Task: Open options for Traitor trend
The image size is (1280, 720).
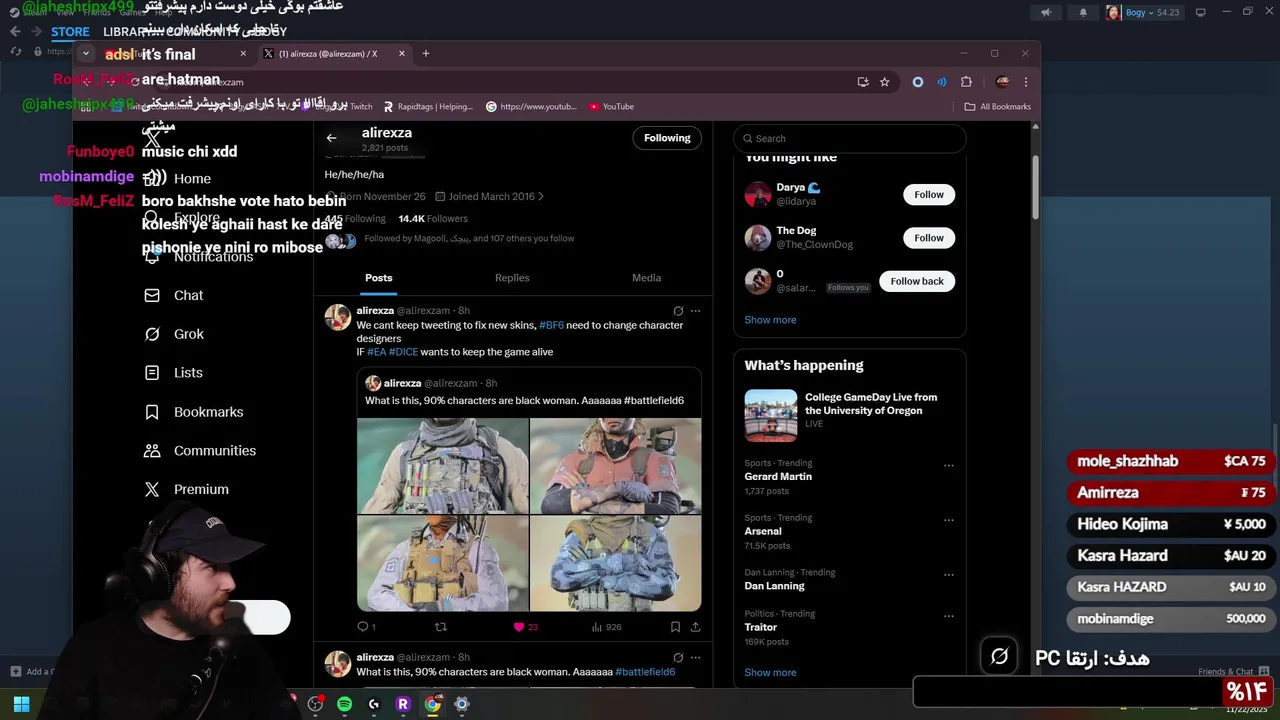Action: (949, 616)
